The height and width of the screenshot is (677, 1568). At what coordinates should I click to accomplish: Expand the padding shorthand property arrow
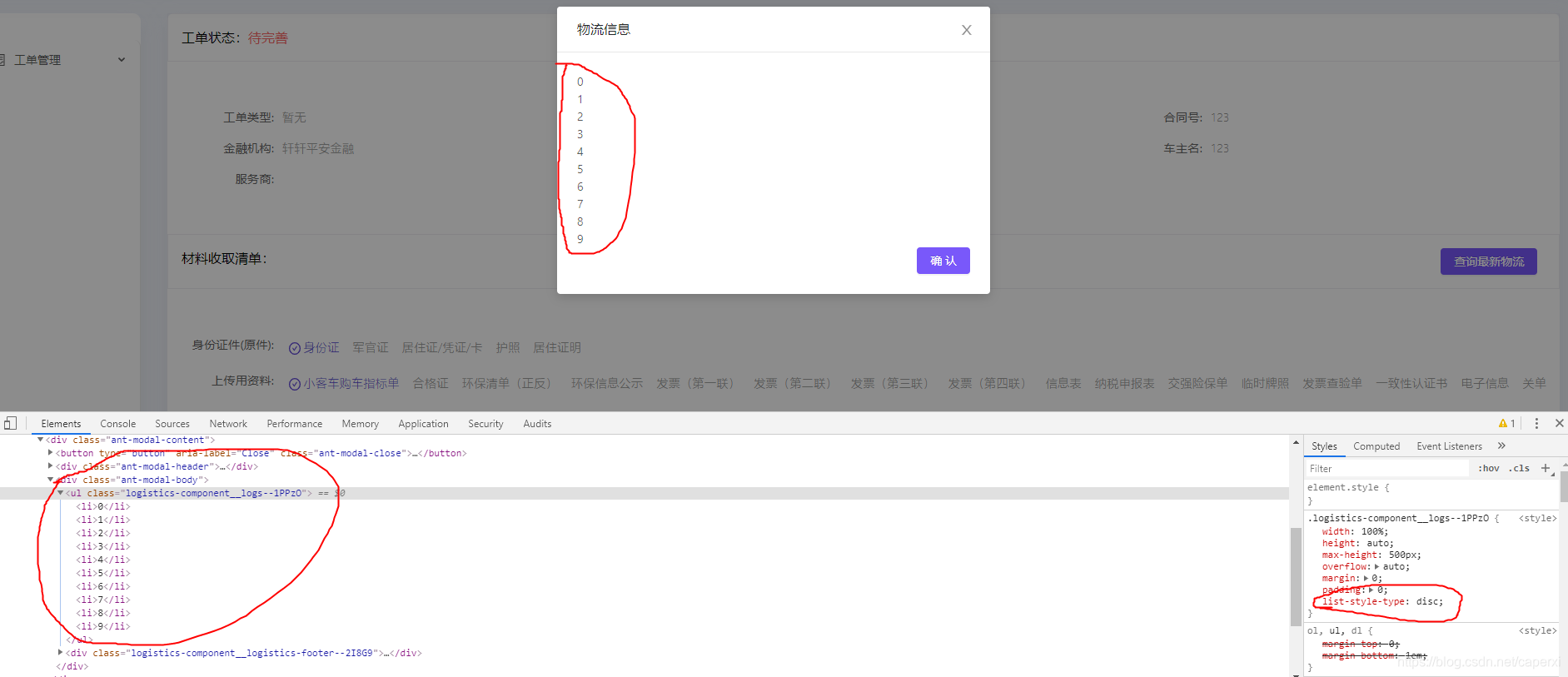point(1371,590)
